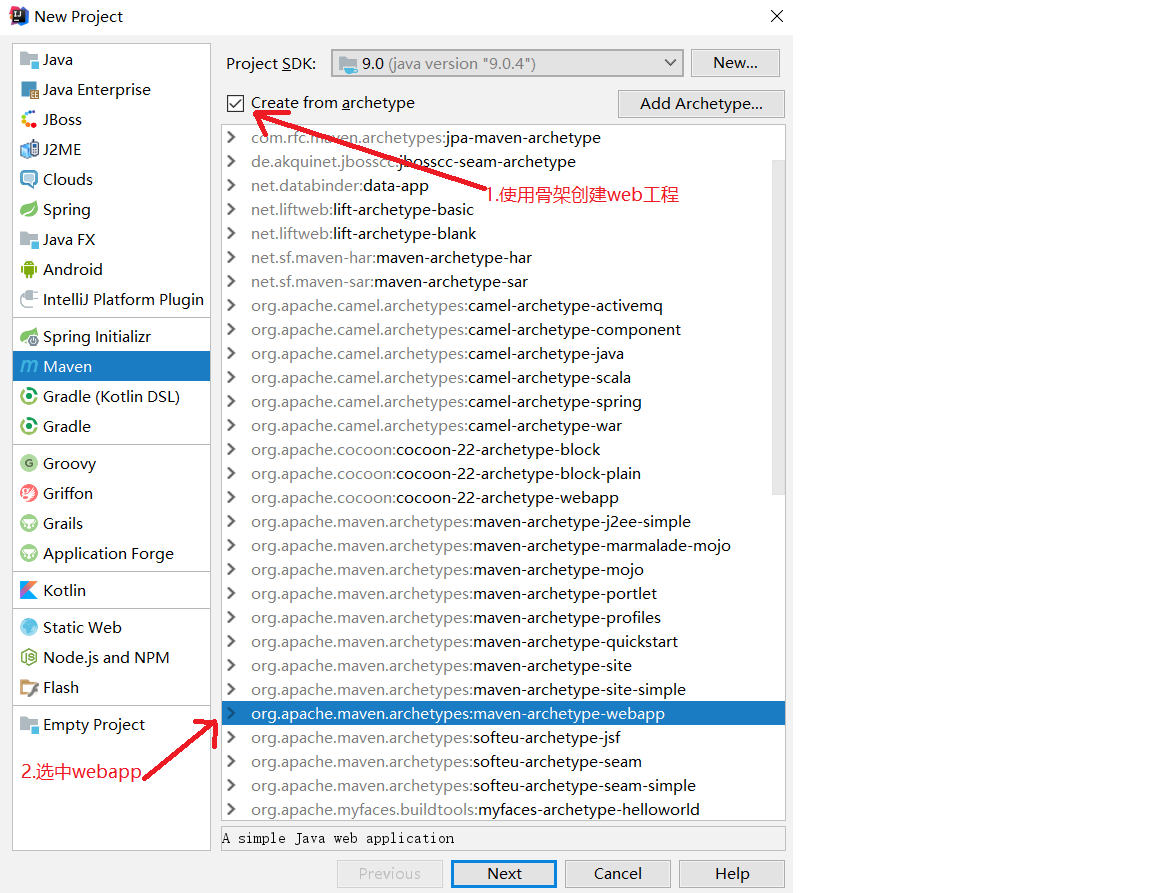
Task: Click 'A simple Java web application' description
Action: tap(338, 838)
